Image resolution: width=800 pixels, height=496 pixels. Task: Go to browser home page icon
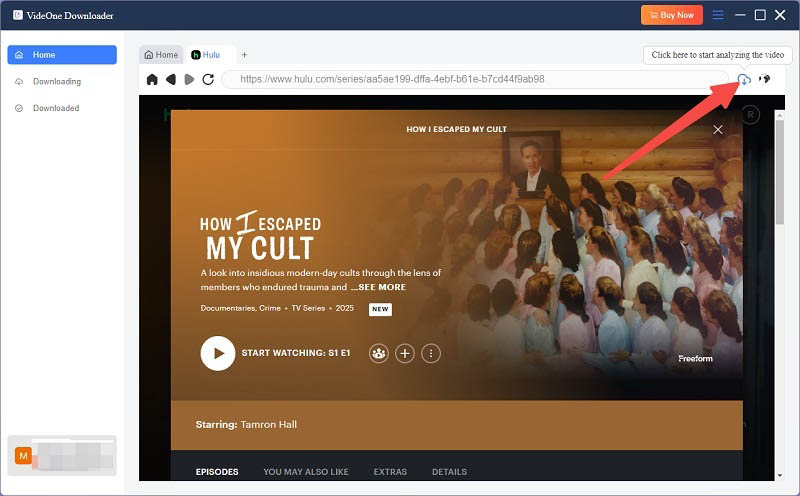(152, 79)
